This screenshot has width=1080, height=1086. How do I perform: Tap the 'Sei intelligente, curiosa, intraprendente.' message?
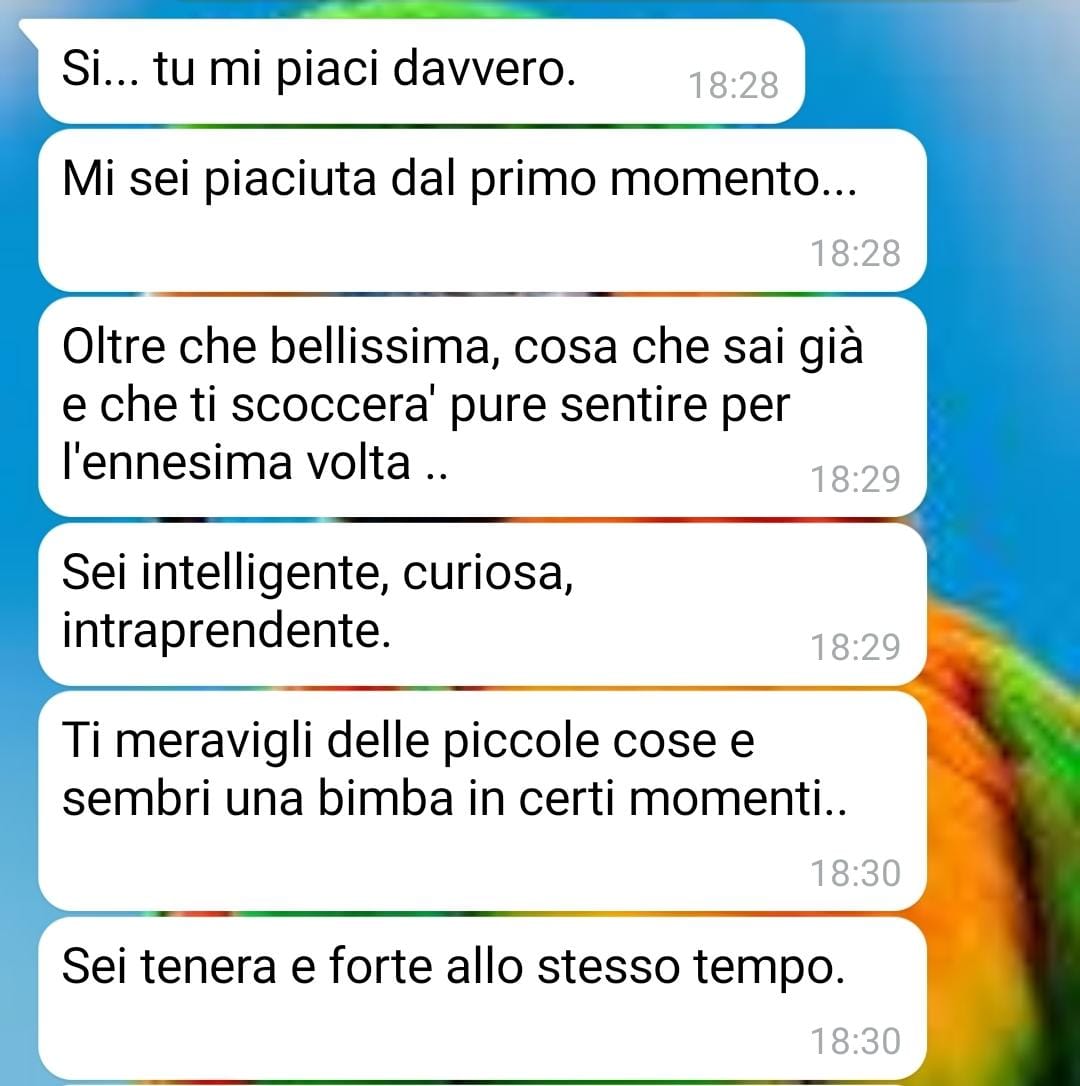[482, 604]
